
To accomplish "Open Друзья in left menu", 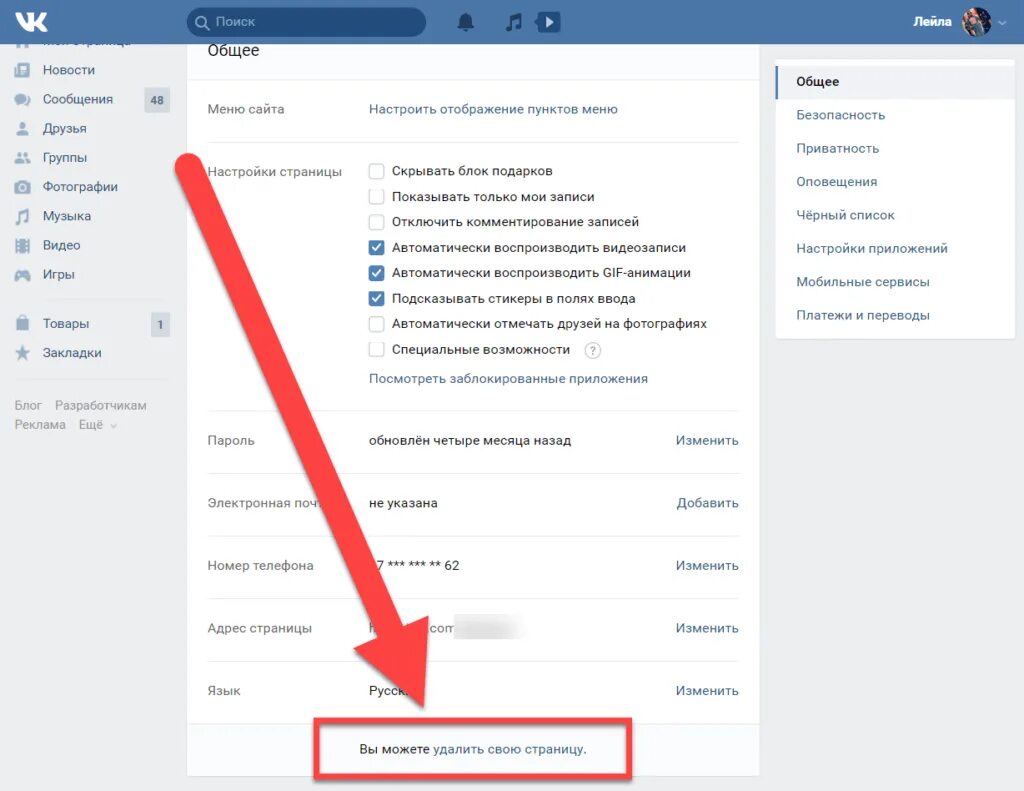I will tap(64, 129).
